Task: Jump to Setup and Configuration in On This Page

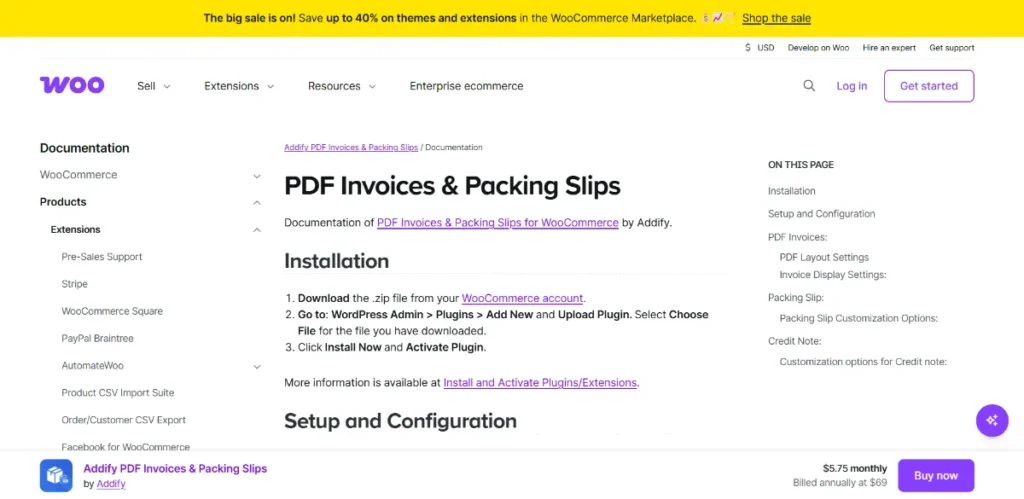Action: [x=822, y=214]
